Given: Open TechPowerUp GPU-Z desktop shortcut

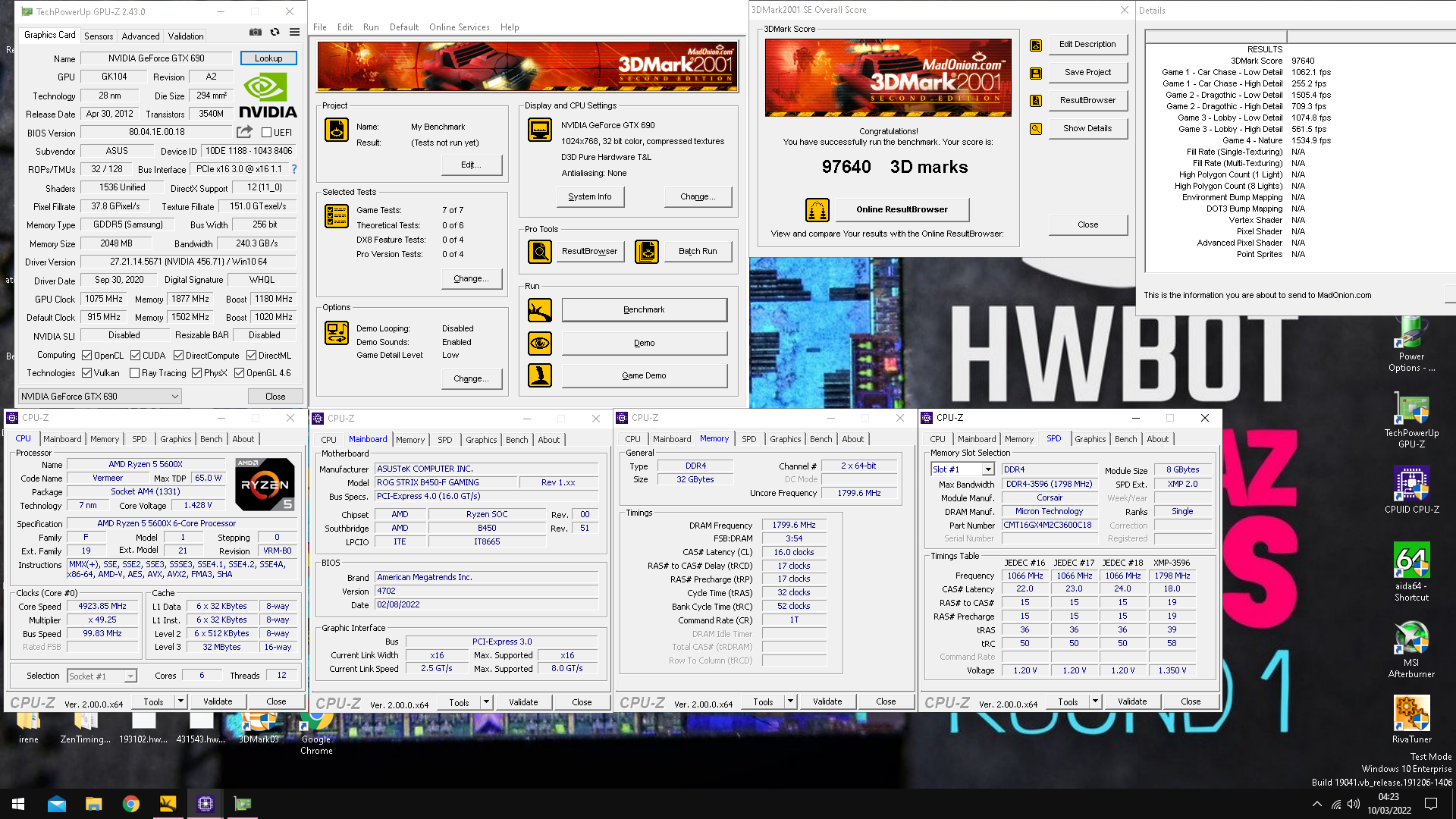Looking at the screenshot, I should pyautogui.click(x=1411, y=421).
